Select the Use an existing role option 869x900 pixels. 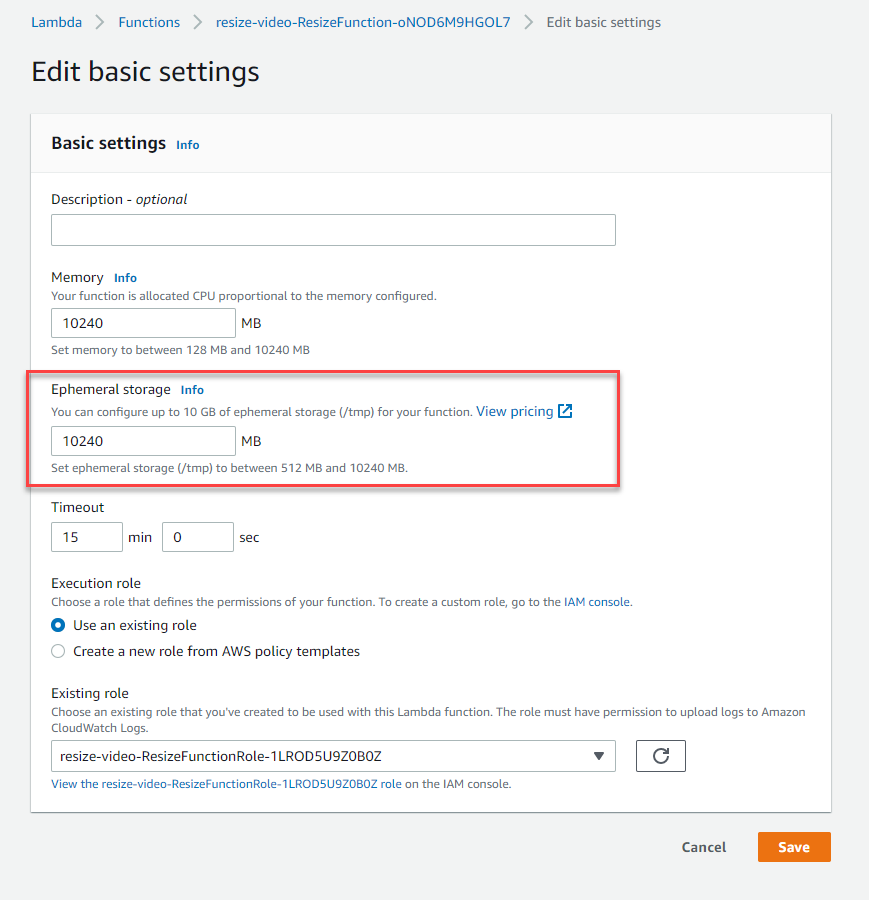57,625
